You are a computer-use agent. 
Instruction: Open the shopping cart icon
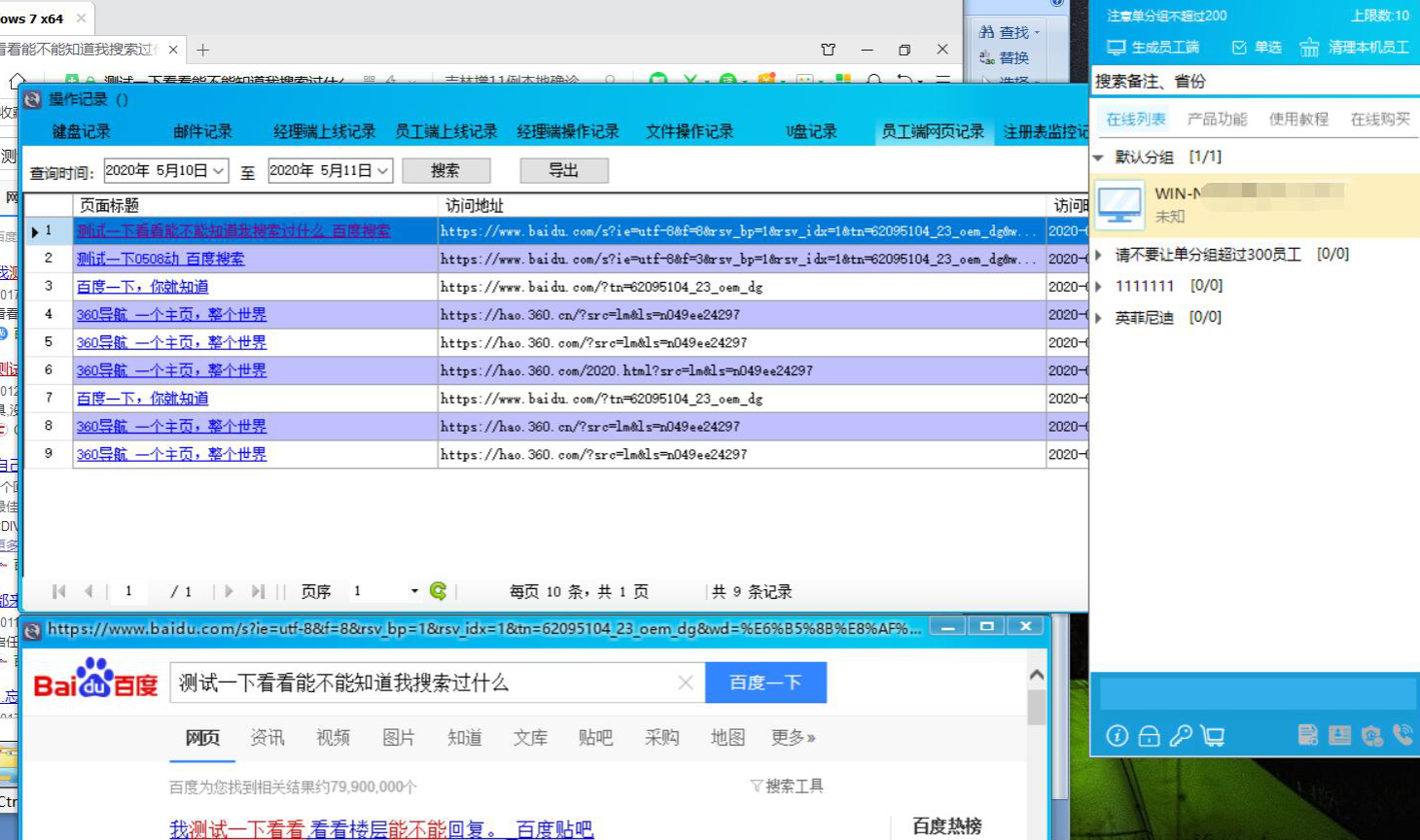(x=1213, y=736)
